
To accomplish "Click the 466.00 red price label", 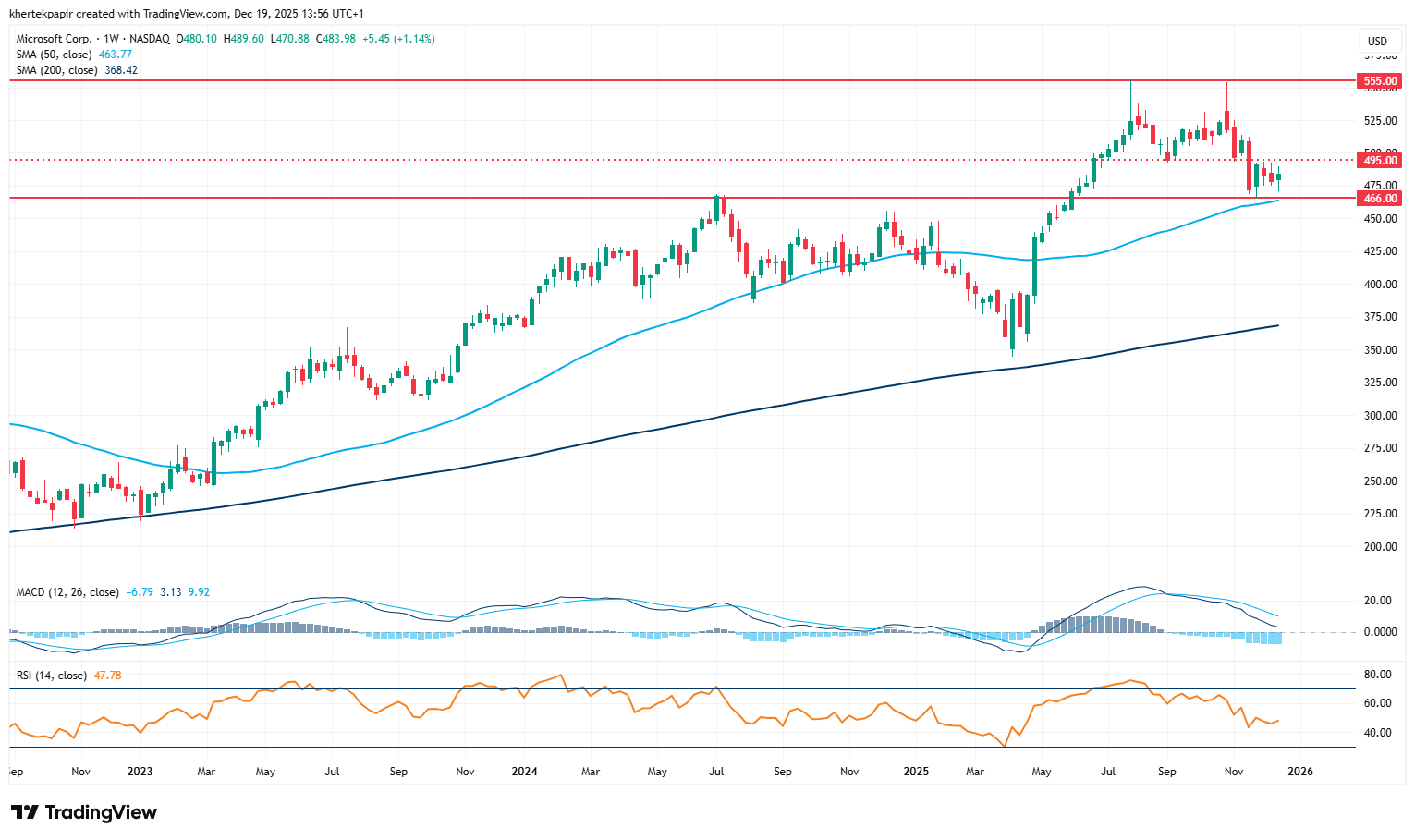I will coord(1380,198).
